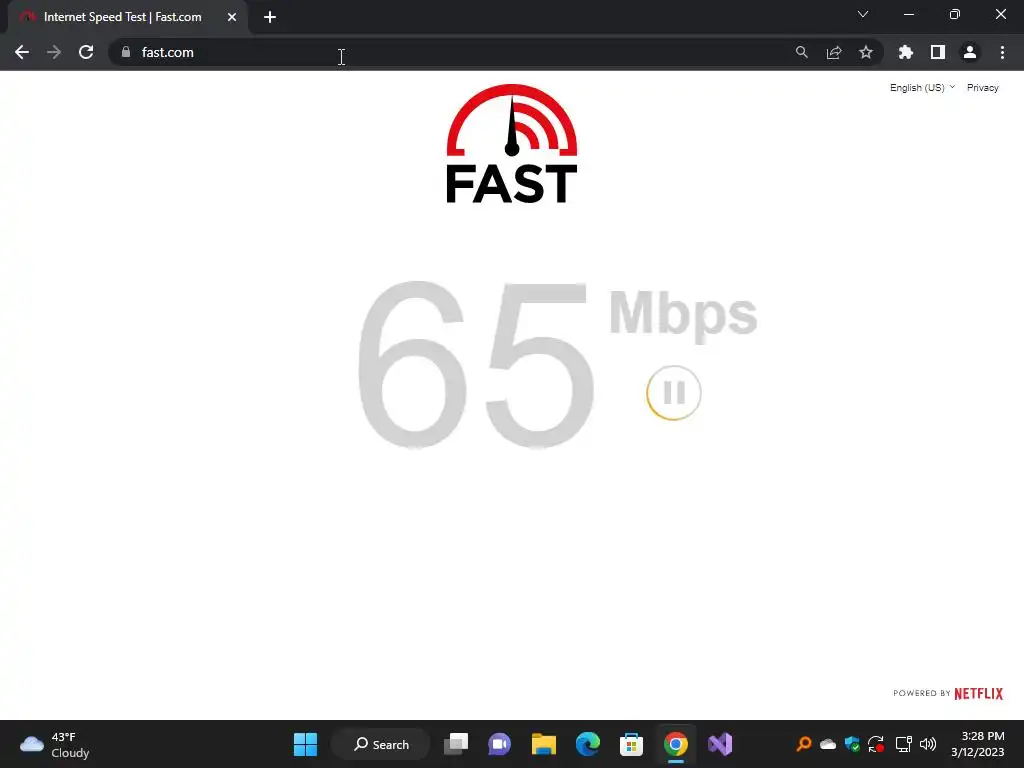Bookmark this page with the star icon
The height and width of the screenshot is (768, 1024).
(865, 52)
